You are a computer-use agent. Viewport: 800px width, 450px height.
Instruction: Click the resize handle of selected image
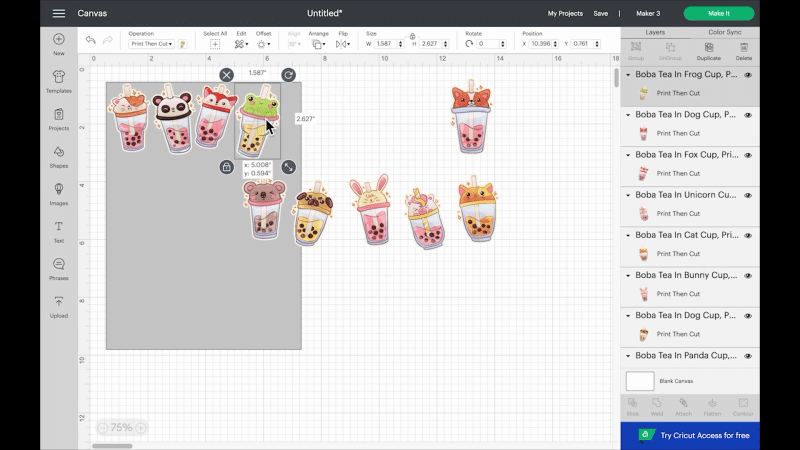[x=288, y=167]
